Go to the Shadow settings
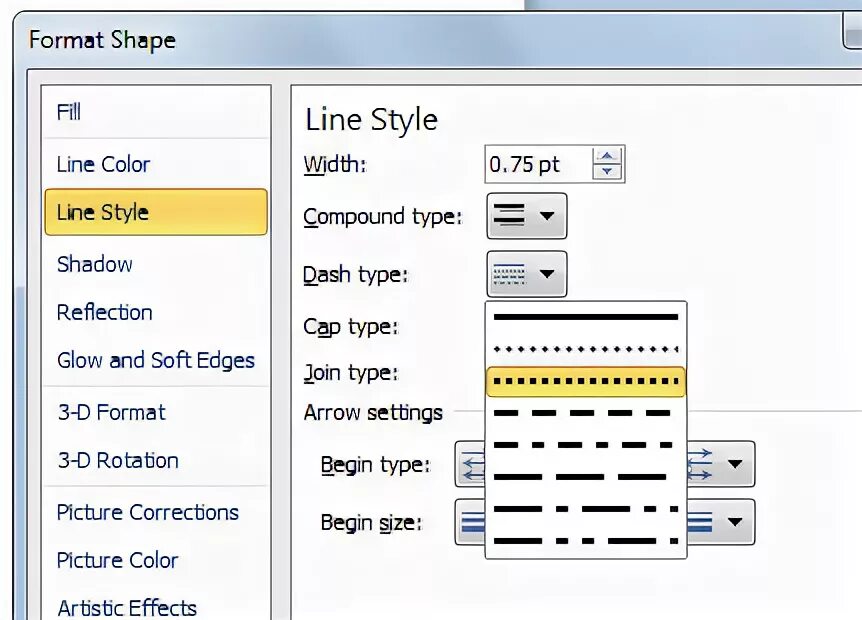Image resolution: width=862 pixels, height=620 pixels. (x=95, y=264)
